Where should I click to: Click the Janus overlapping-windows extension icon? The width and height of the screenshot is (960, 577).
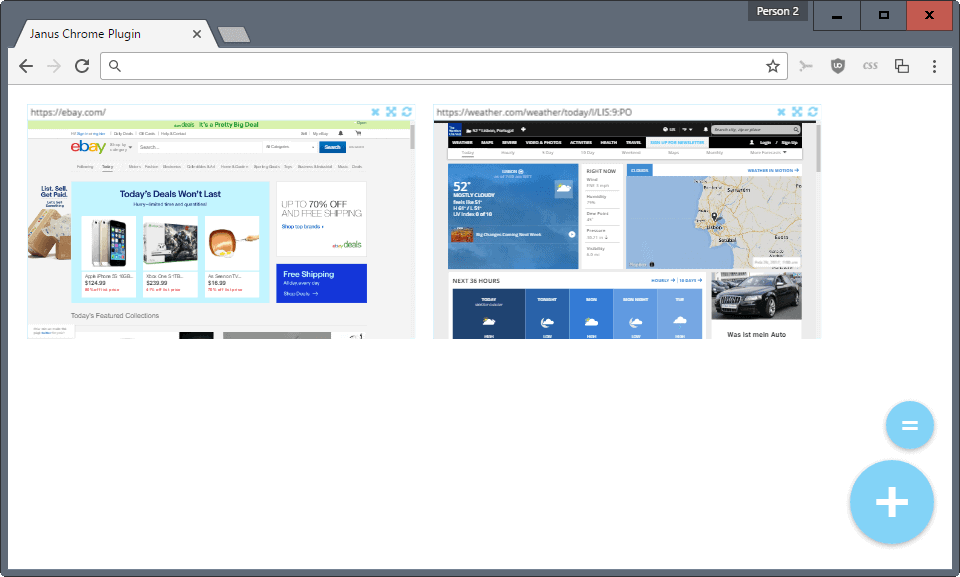click(x=902, y=66)
